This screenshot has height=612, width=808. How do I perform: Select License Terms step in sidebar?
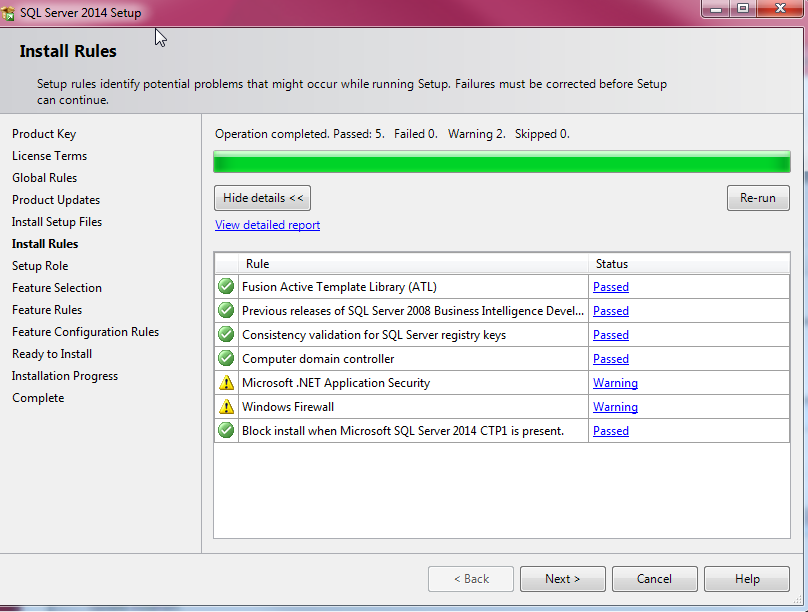point(49,156)
